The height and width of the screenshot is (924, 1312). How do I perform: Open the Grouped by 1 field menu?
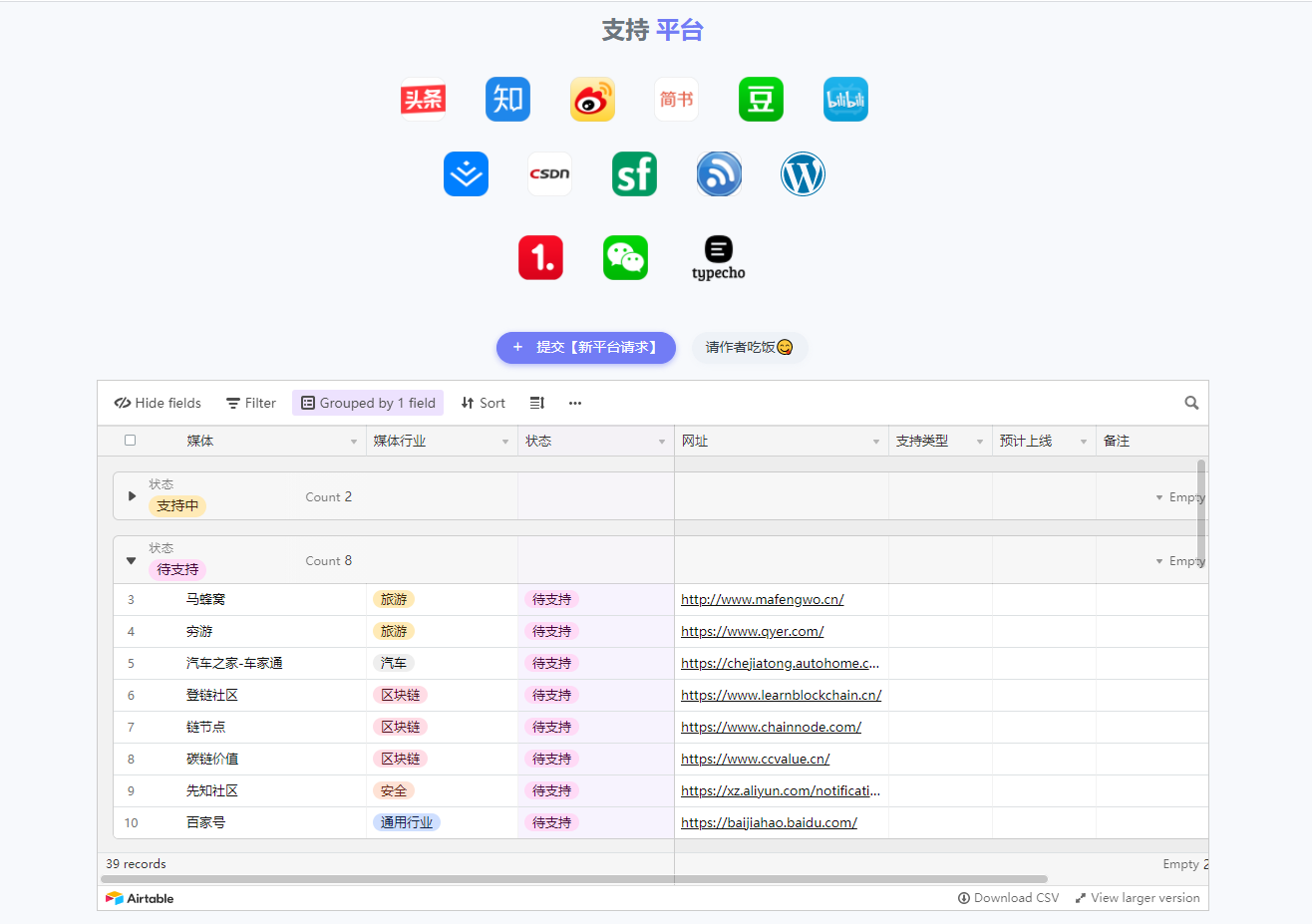368,403
